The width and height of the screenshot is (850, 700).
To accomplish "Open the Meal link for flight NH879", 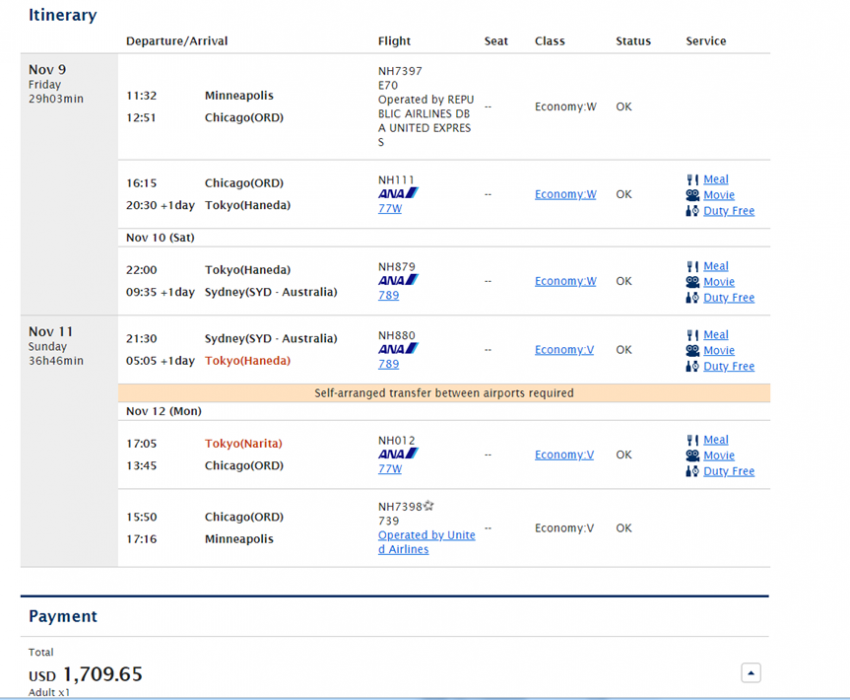I will tap(716, 266).
